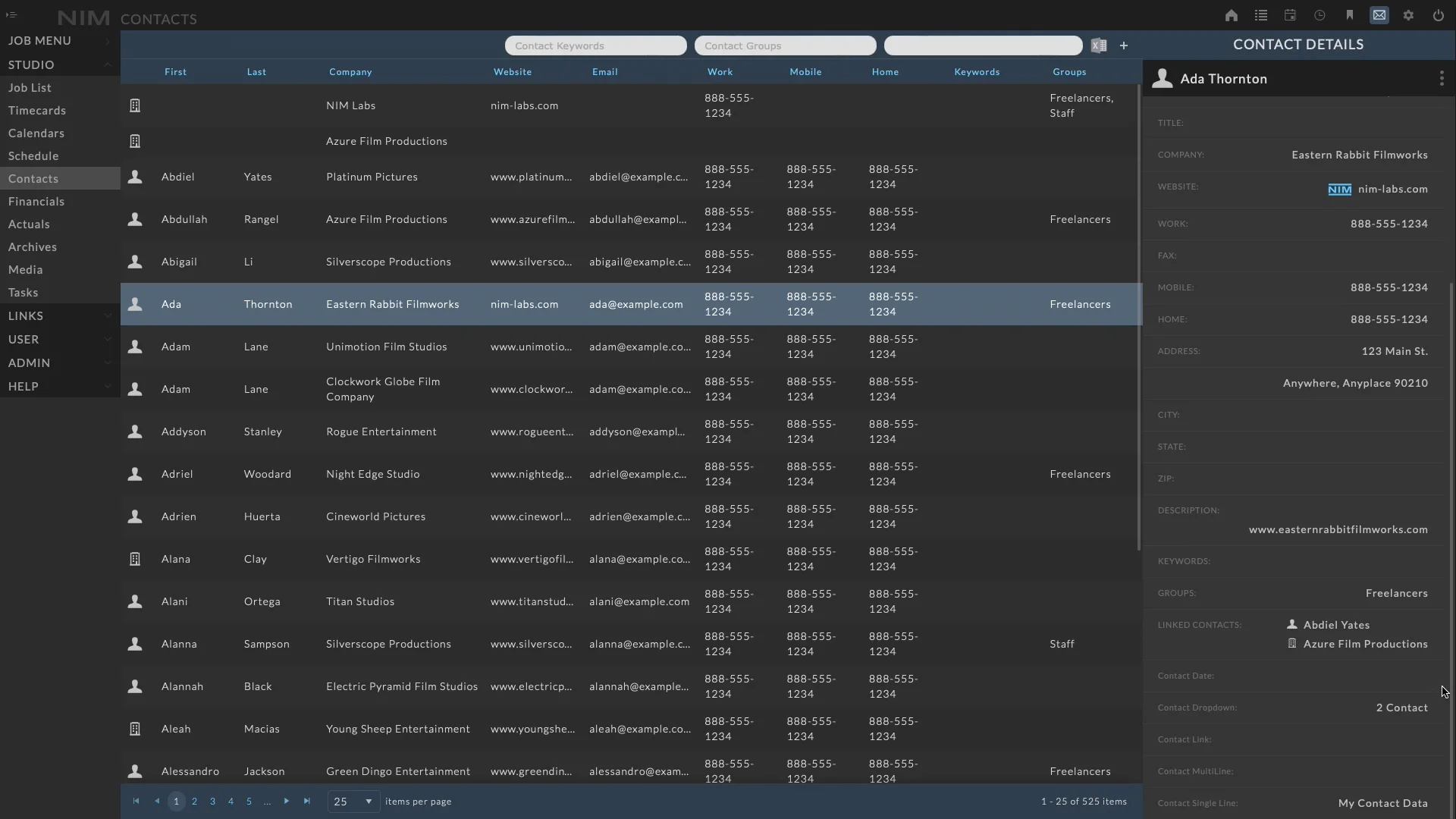Open the list view icon in top bar
Screen dimensions: 1456x819
[x=1261, y=14]
